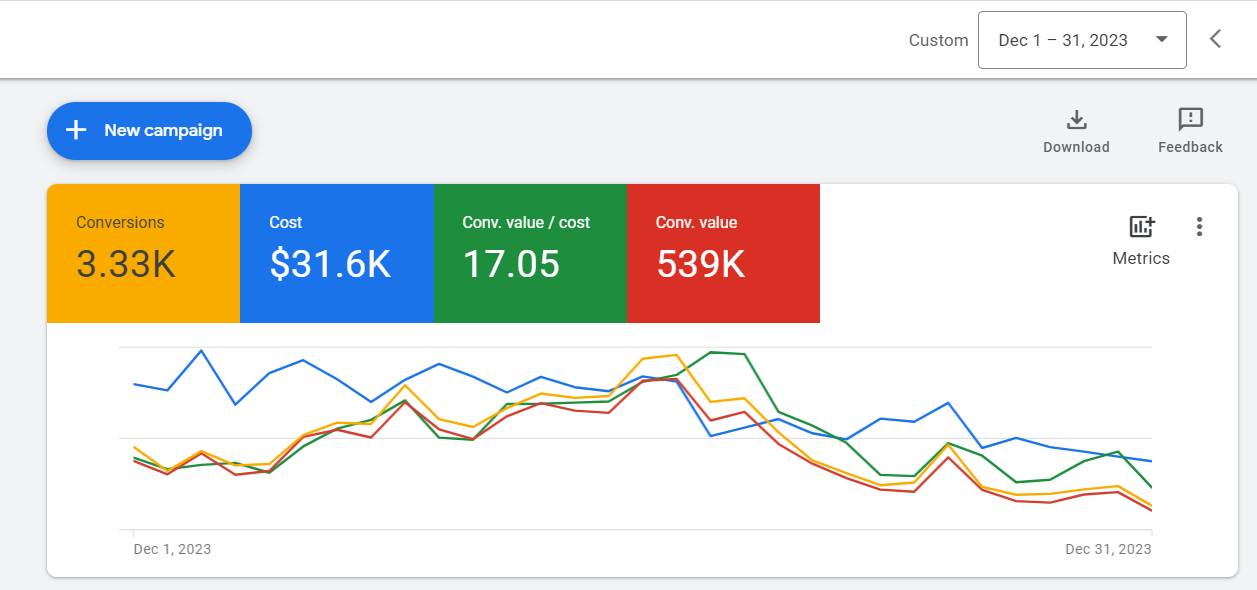The image size is (1257, 590).
Task: Click the plus icon in New campaign
Action: point(76,130)
